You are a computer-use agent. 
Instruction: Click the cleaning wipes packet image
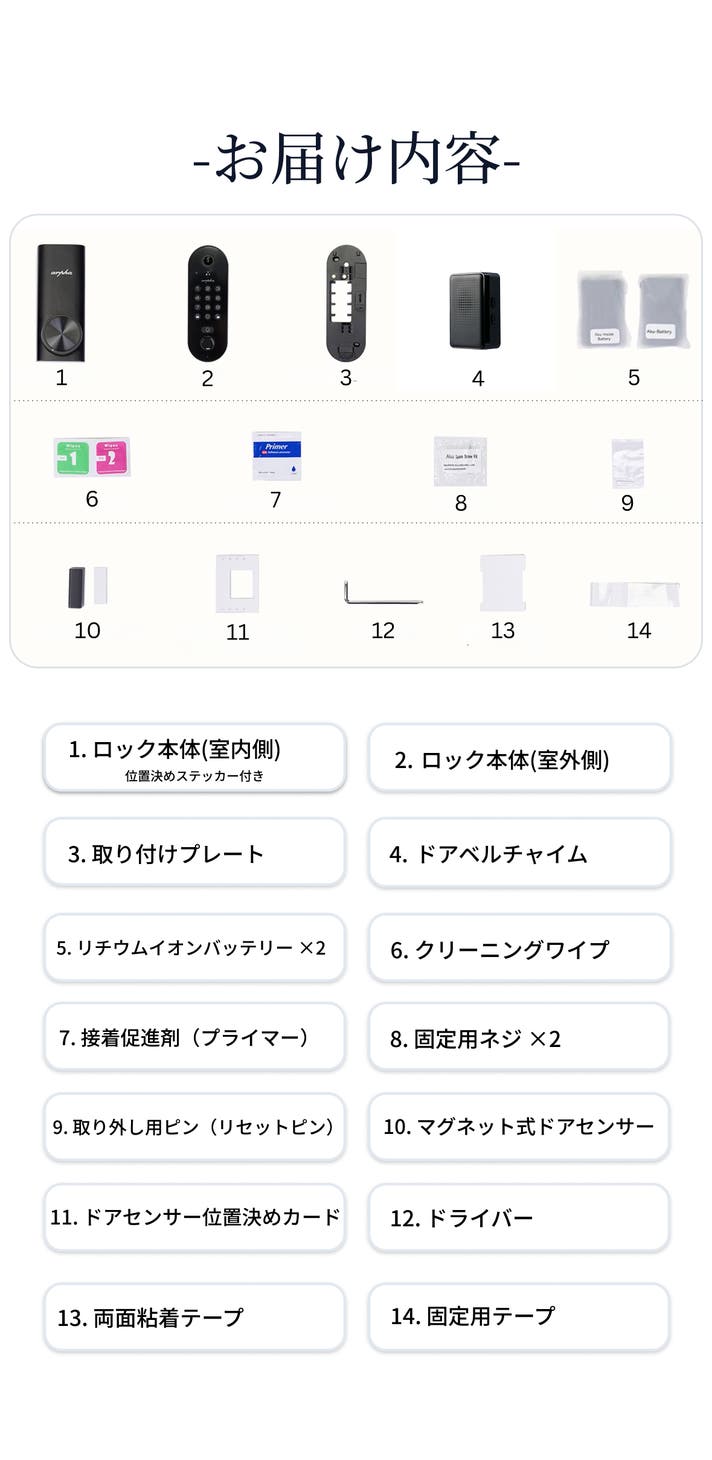[92, 457]
